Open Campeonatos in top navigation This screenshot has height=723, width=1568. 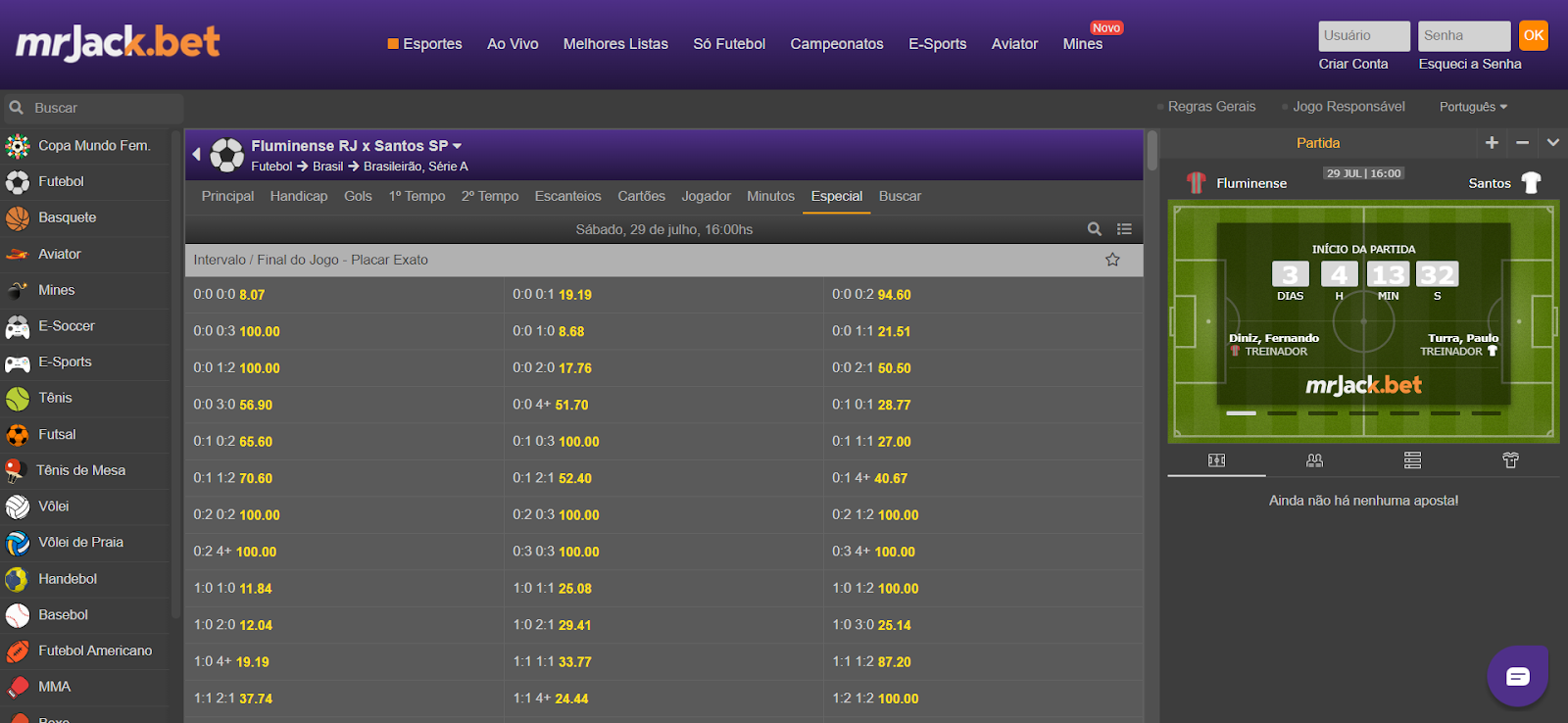(837, 44)
